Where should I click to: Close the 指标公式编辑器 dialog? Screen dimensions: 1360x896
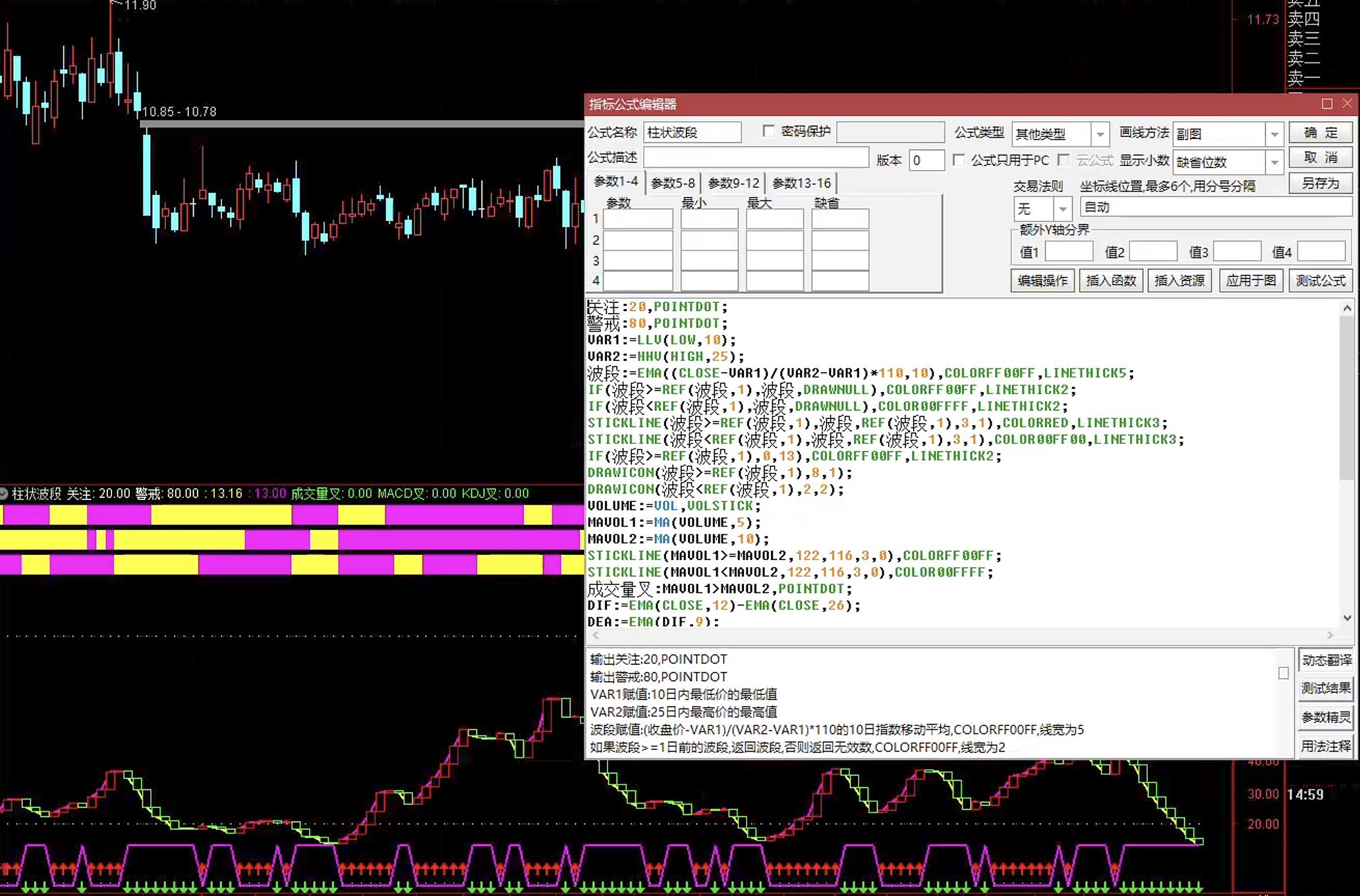[1347, 104]
